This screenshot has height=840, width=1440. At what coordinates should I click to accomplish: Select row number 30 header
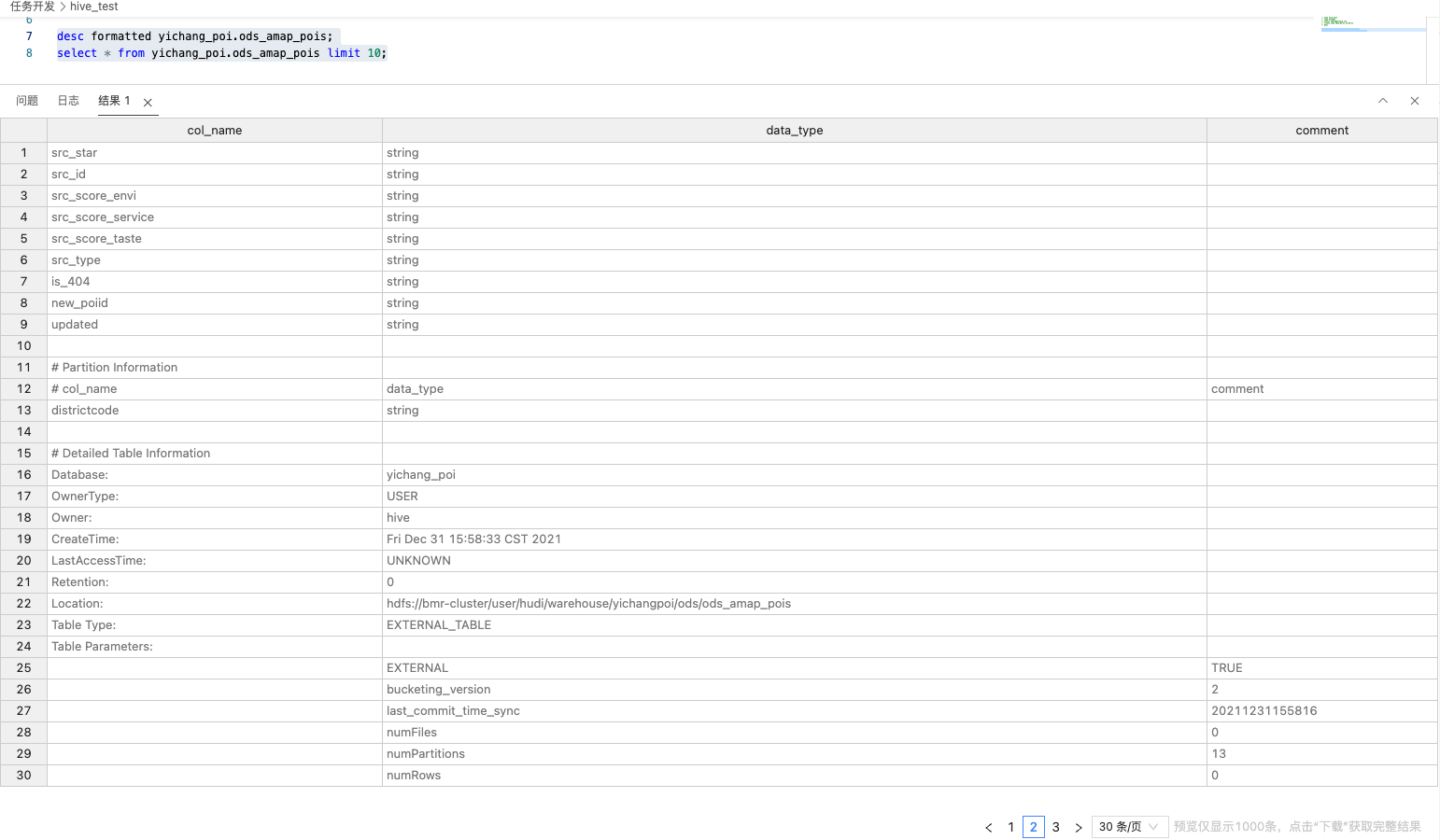click(x=23, y=776)
